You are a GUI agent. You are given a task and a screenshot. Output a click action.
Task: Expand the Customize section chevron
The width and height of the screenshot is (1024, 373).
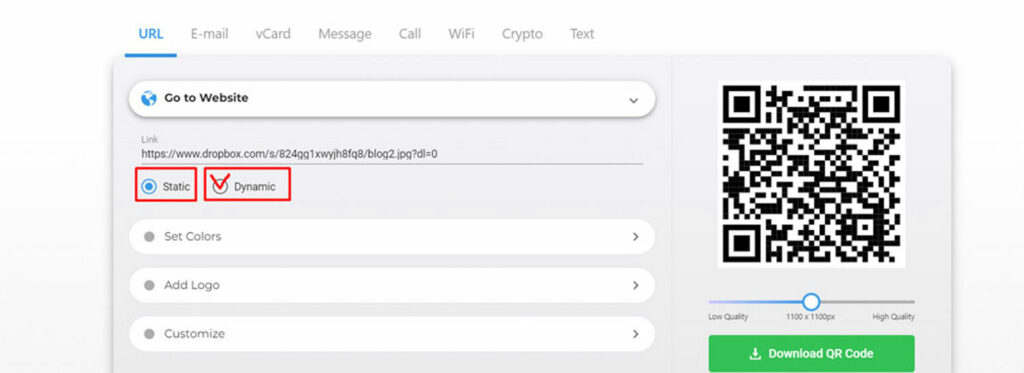[635, 334]
